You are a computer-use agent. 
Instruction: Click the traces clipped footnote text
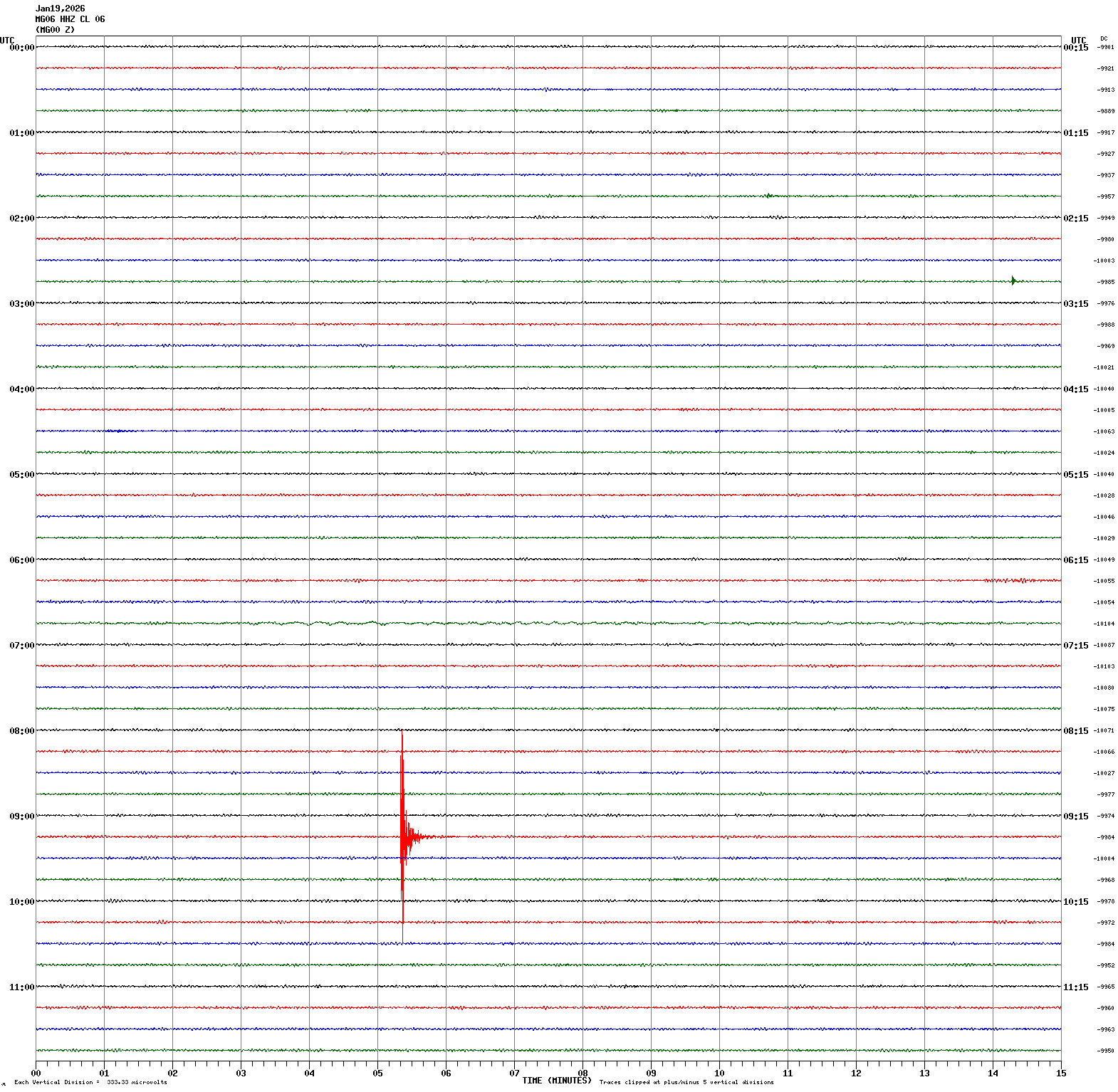click(x=686, y=1082)
